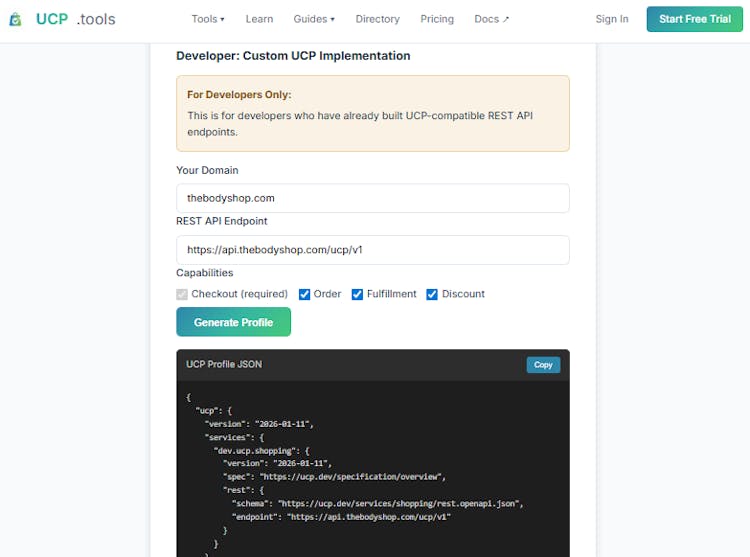Toggle the Checkout (required) checkbox

(x=182, y=294)
